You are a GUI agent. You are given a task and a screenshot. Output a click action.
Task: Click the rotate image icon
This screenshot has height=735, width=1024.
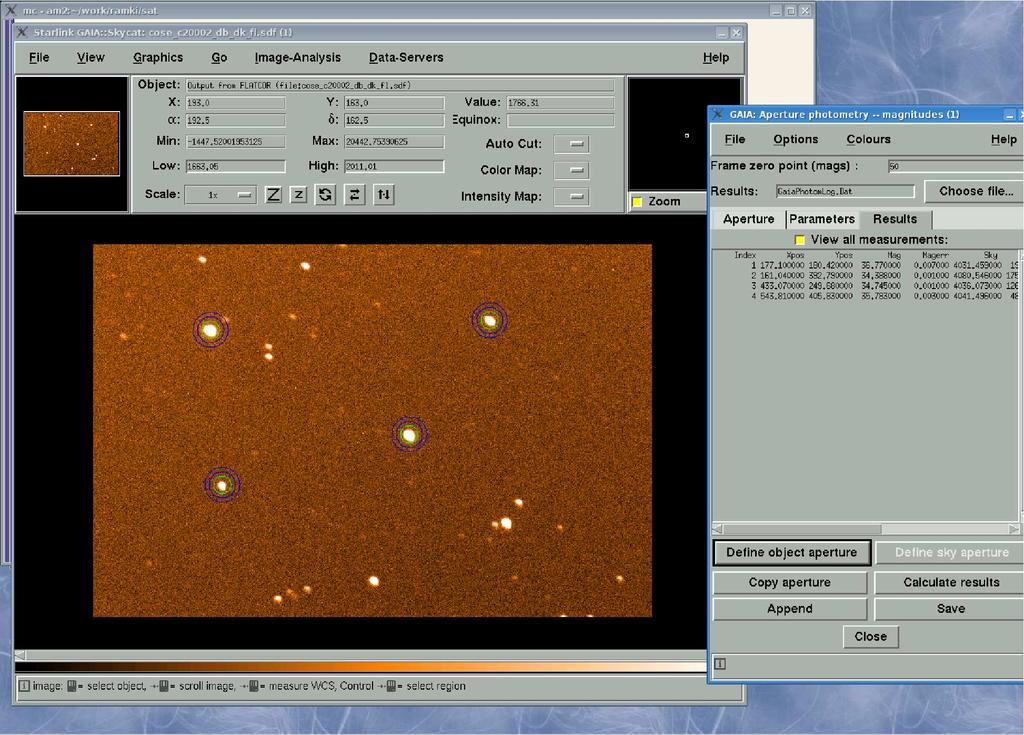325,194
